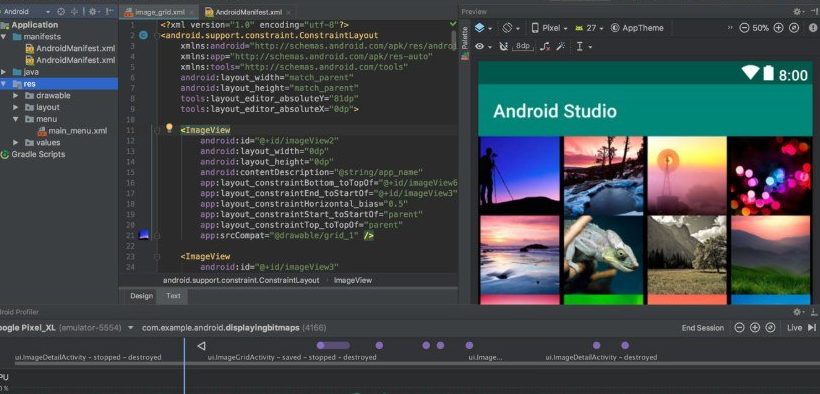Image resolution: width=820 pixels, height=394 pixels.
Task: Jump to live with the skip-to-end icon
Action: click(812, 328)
